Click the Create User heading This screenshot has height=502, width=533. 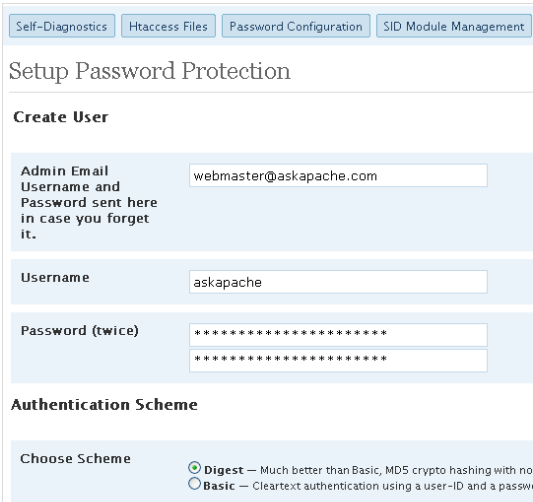(x=61, y=117)
